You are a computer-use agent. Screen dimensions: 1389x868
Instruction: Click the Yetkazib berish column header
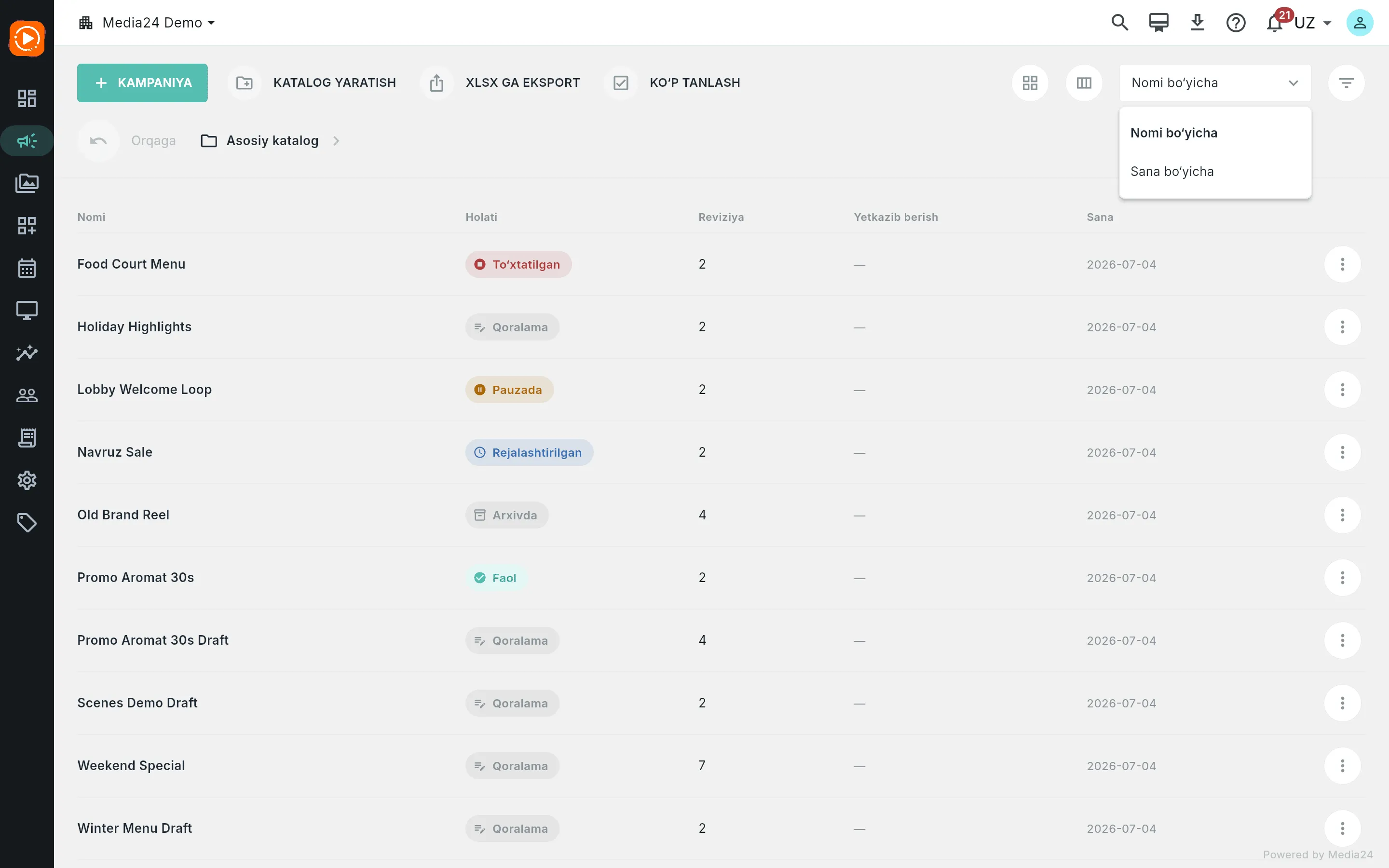coord(896,217)
